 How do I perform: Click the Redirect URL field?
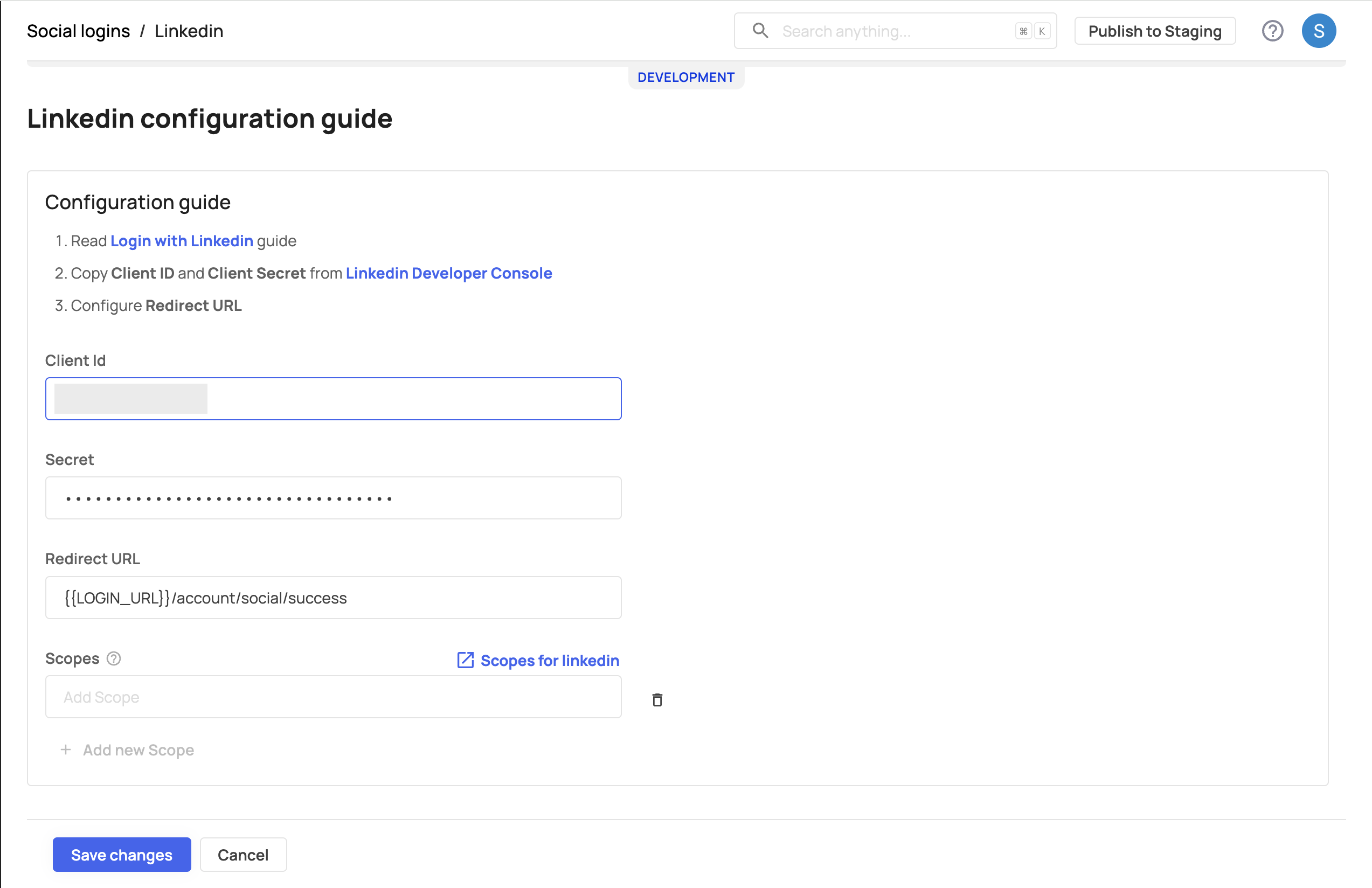click(333, 598)
